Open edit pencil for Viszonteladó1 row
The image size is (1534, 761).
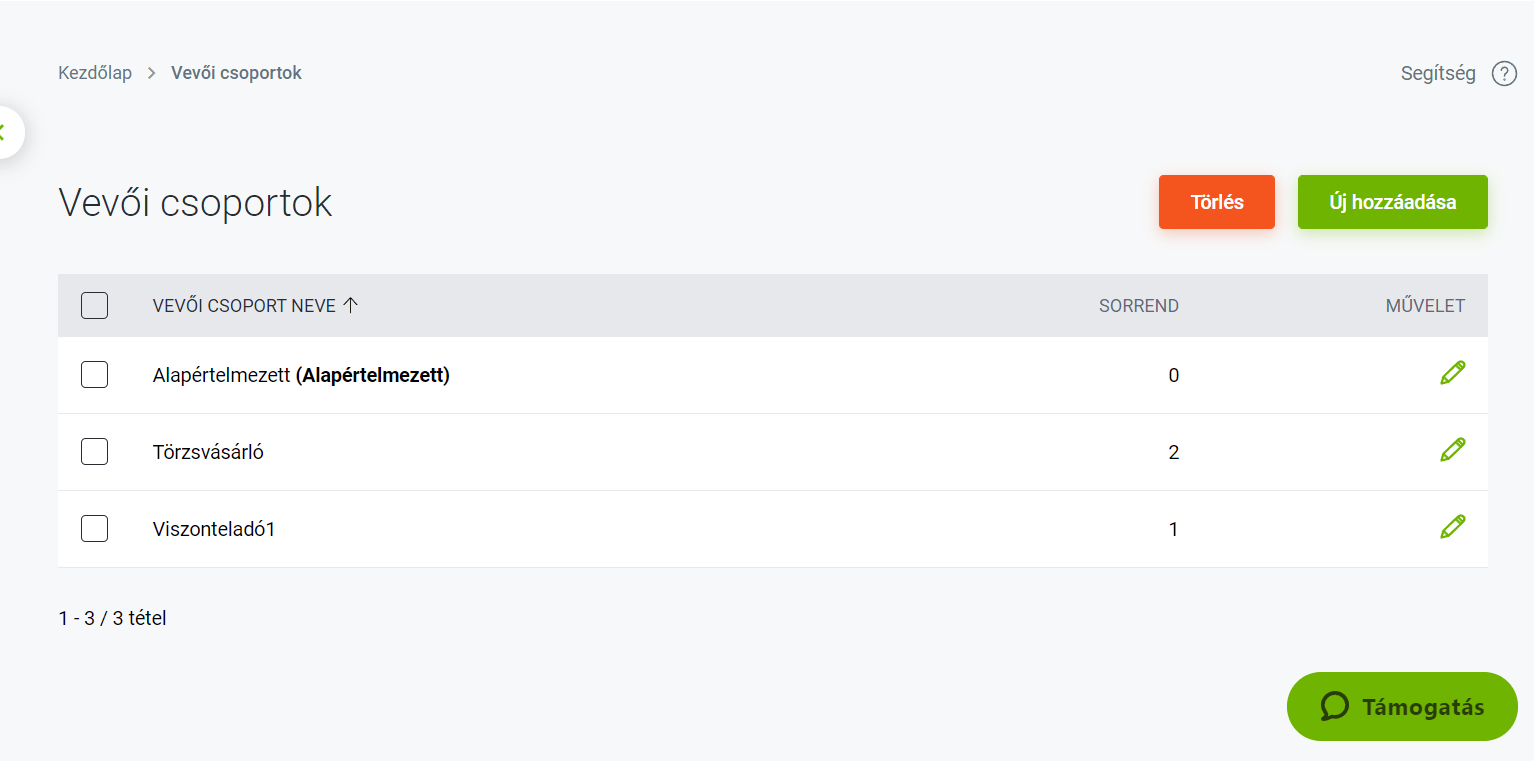tap(1453, 527)
